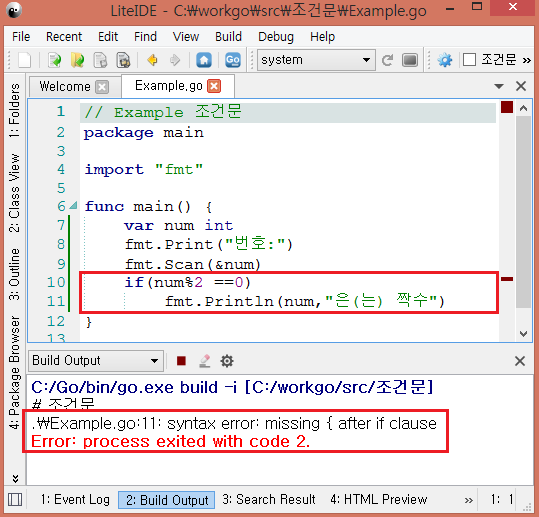Image resolution: width=539 pixels, height=517 pixels.
Task: Click the Save All icon
Action: click(x=123, y=60)
